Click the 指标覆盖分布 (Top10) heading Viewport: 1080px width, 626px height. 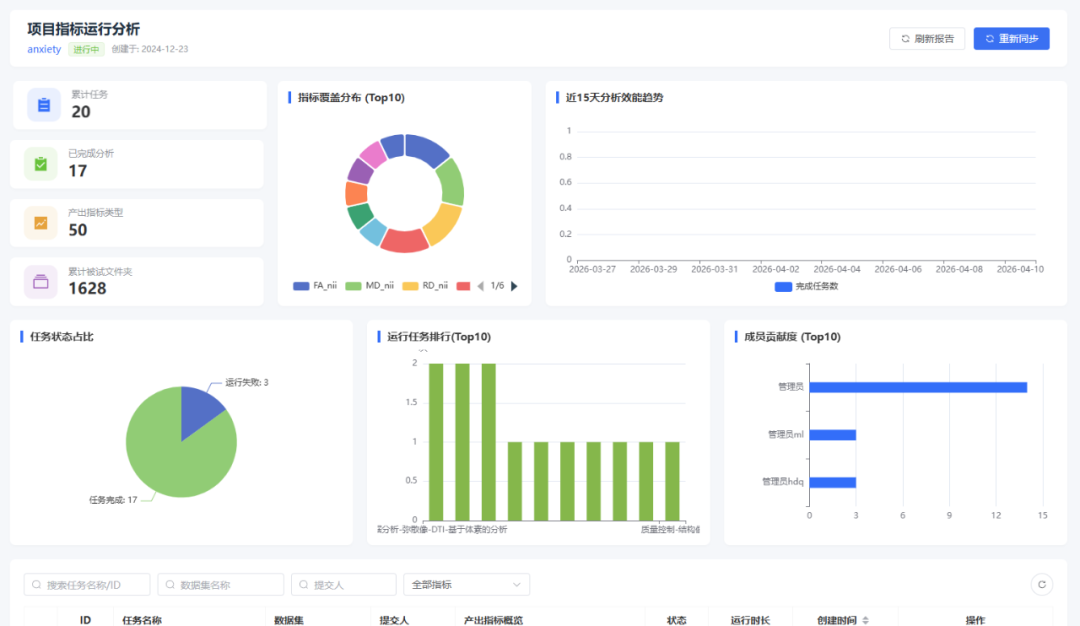click(351, 98)
